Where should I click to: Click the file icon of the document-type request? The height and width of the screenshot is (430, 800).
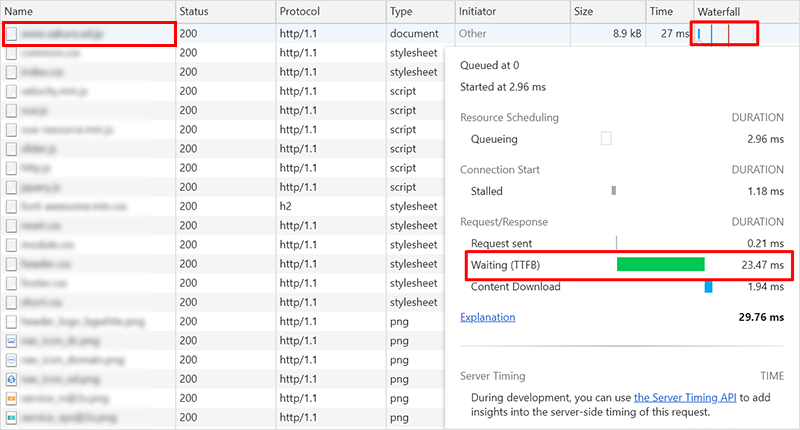(x=12, y=33)
